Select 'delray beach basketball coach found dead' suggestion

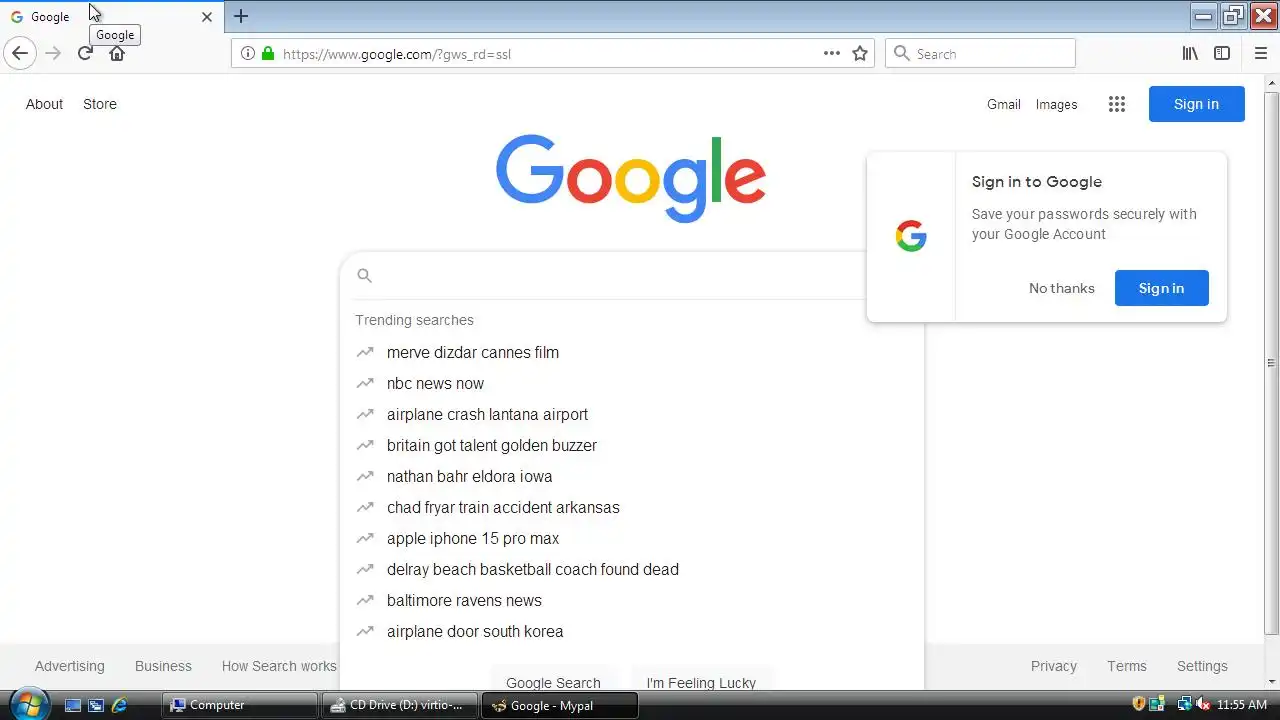coord(631,569)
